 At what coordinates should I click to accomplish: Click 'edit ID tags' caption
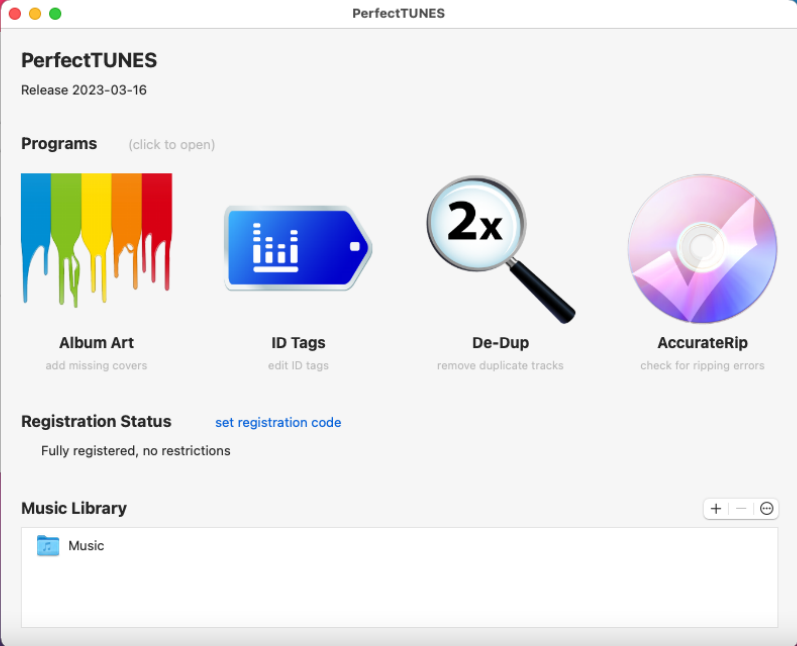[298, 365]
